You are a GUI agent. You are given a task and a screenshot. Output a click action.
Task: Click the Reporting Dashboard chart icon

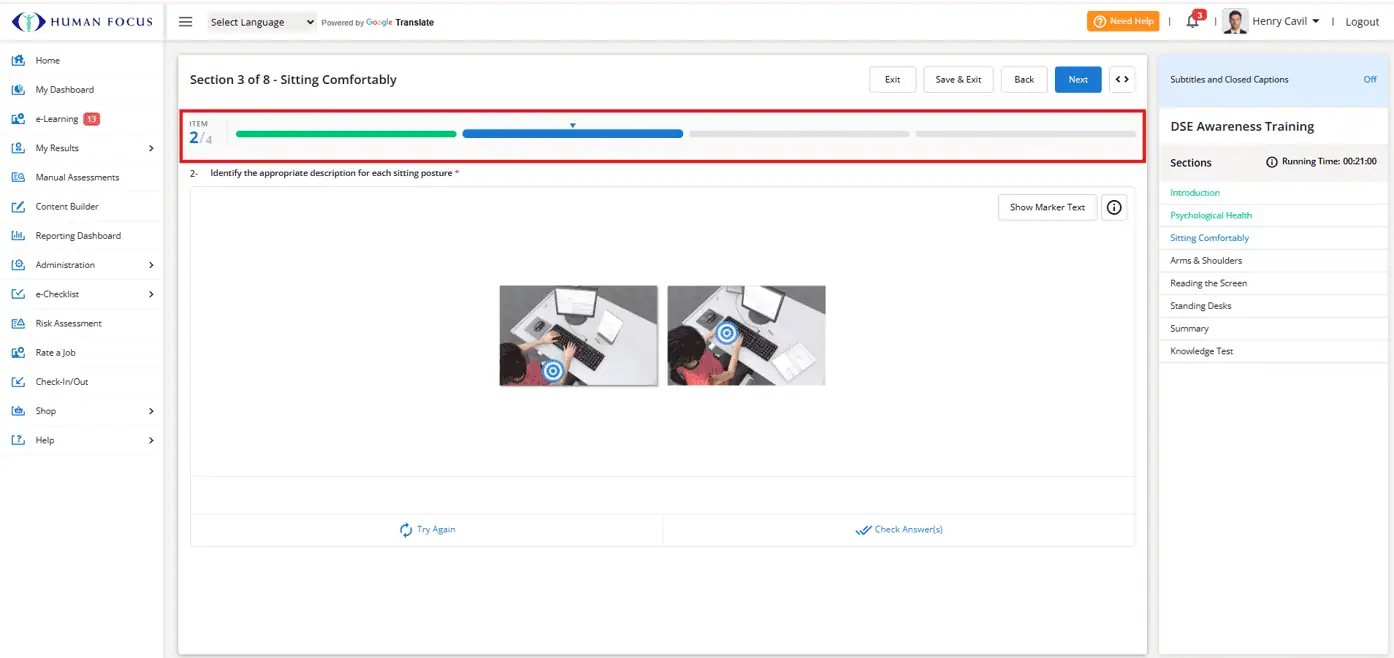(17, 236)
